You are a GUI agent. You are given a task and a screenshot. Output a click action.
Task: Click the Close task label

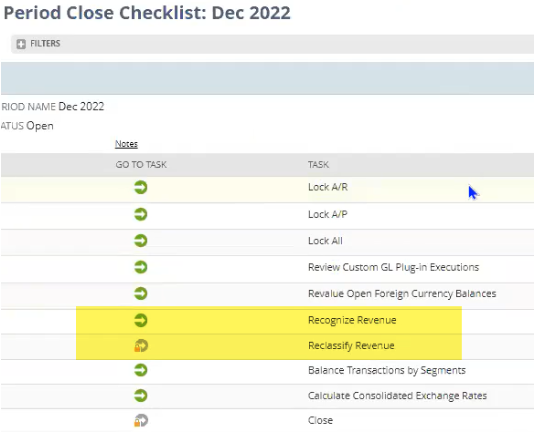pyautogui.click(x=320, y=420)
